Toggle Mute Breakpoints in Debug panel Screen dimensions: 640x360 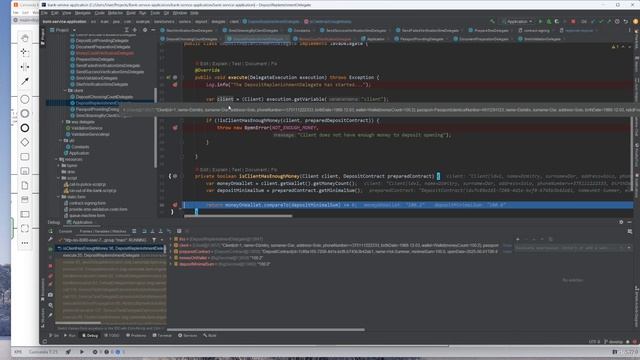point(50,284)
